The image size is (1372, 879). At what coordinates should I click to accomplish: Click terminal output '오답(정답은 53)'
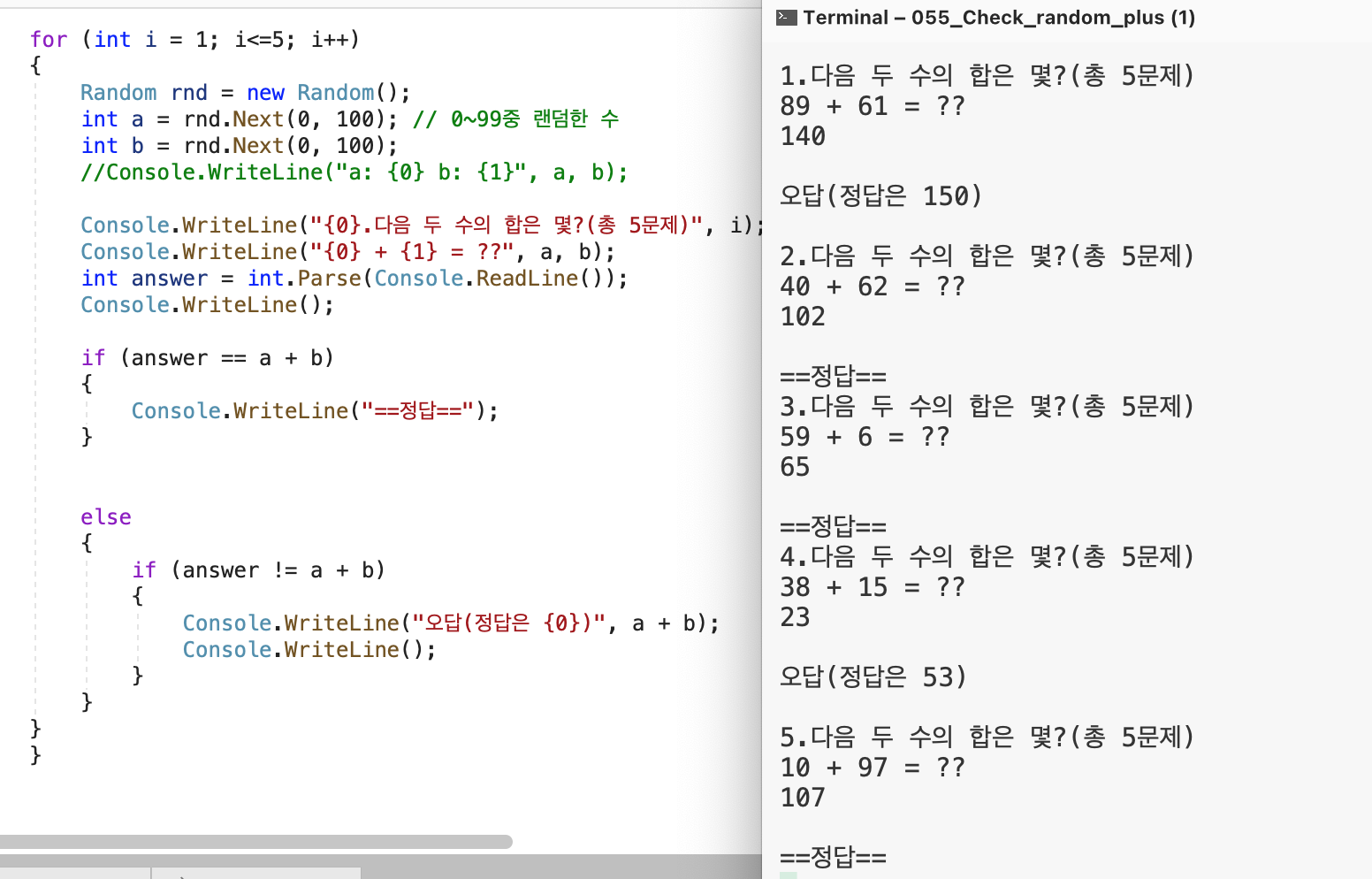(x=873, y=677)
